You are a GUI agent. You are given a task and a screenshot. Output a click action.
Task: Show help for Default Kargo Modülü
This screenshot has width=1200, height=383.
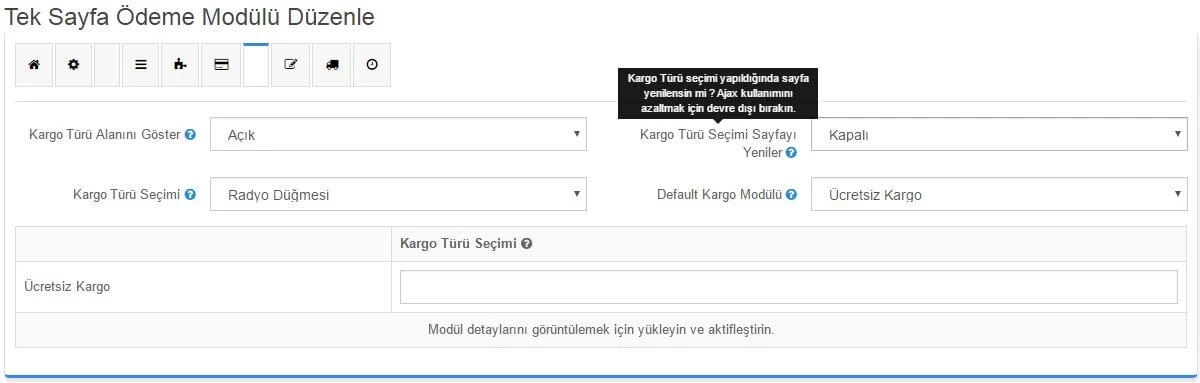click(x=791, y=195)
